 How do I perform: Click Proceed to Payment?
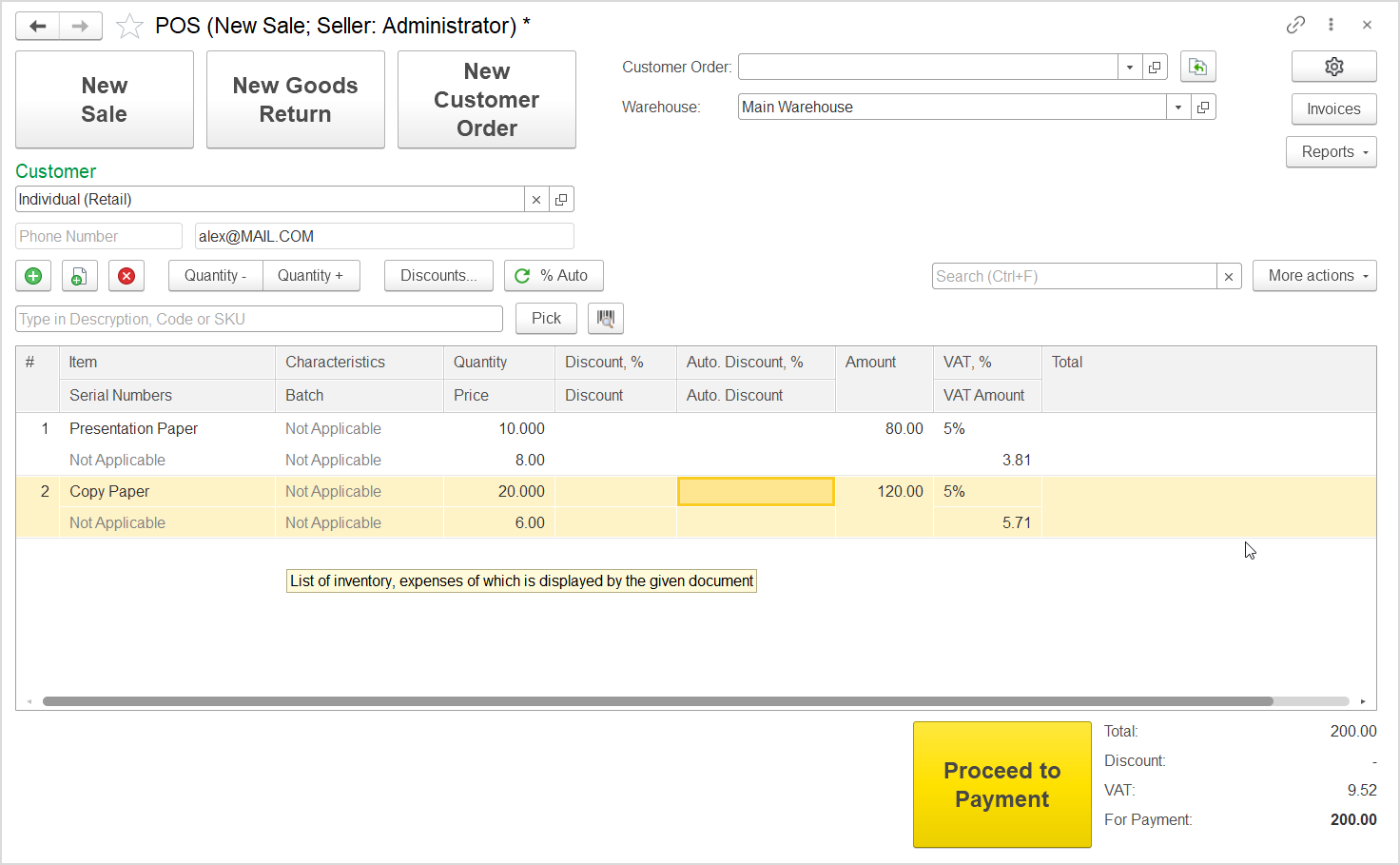1002,785
